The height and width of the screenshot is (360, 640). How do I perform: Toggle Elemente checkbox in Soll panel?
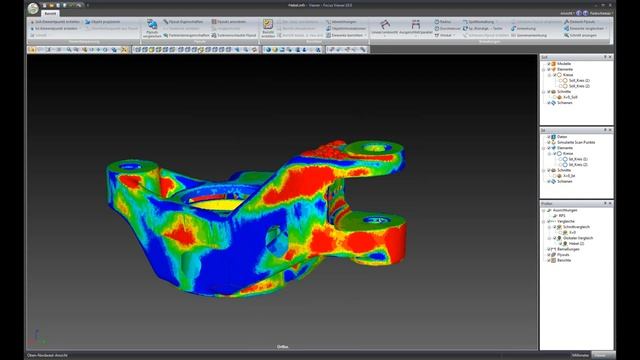click(549, 69)
